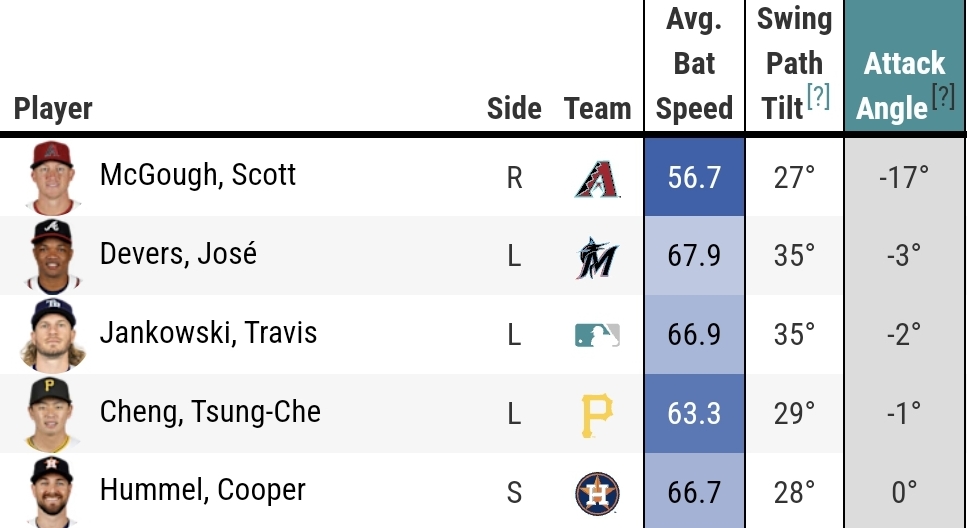Click Travis Jankowski's headshot photo
The width and height of the screenshot is (967, 528).
coord(52,334)
